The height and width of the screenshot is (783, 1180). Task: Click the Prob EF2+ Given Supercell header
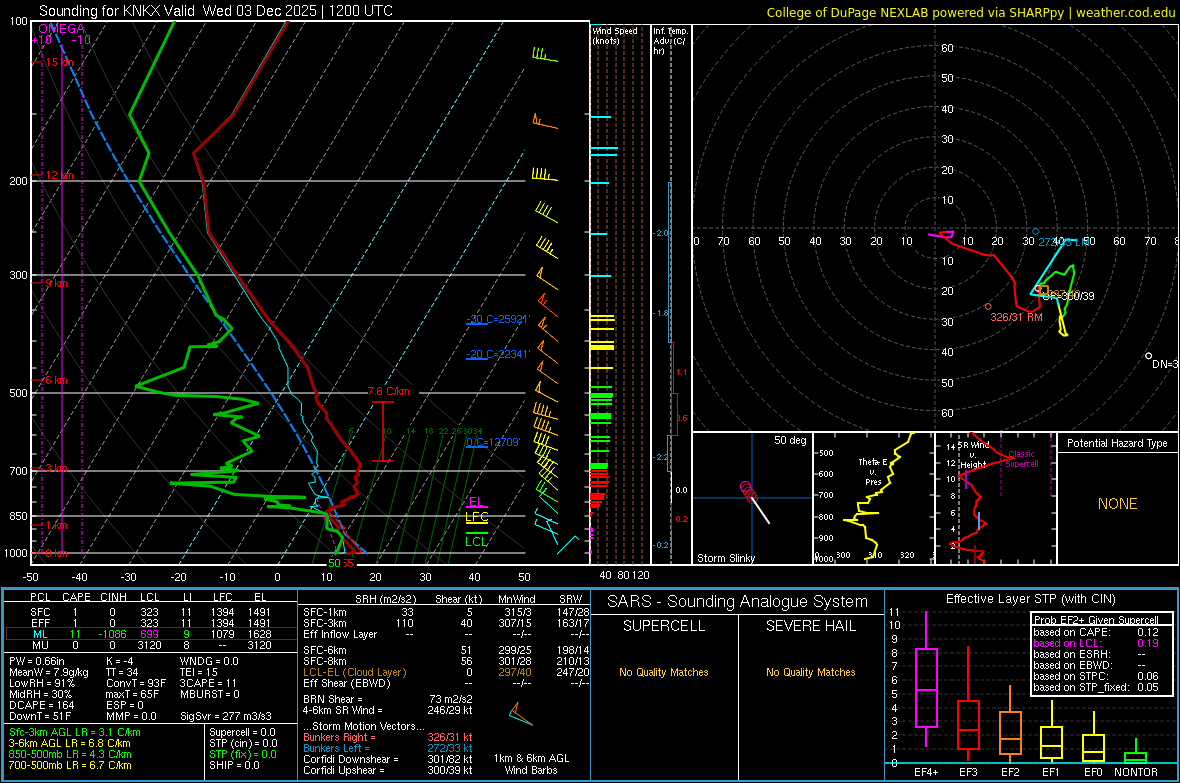1096,620
